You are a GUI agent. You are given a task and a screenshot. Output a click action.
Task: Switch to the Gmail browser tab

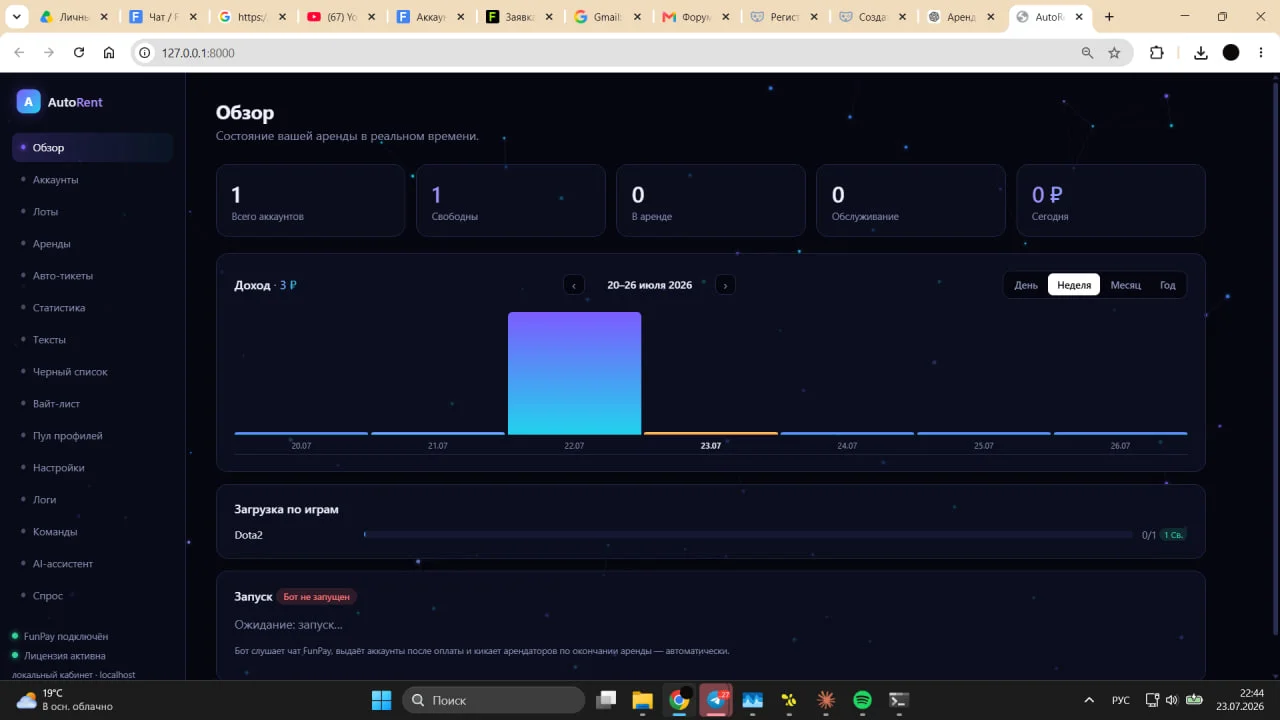(609, 17)
